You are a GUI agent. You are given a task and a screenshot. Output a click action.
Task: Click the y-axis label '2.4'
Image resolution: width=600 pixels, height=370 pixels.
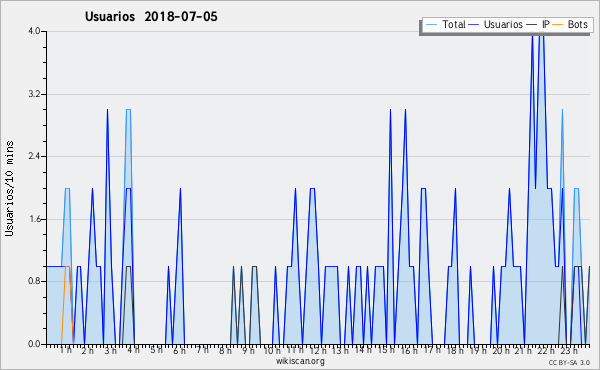pyautogui.click(x=34, y=156)
